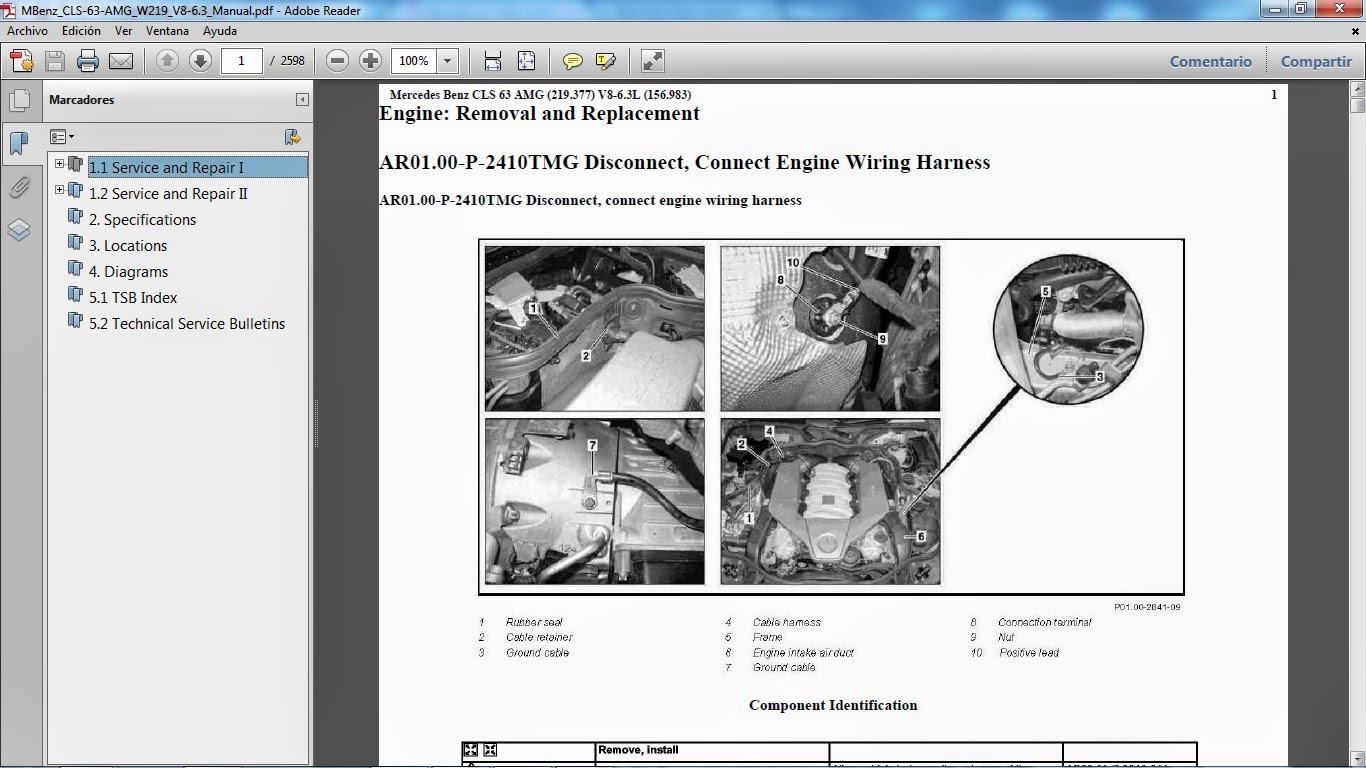Jump to the 5.1 TSB Index bookmark
This screenshot has width=1366, height=768.
[133, 298]
